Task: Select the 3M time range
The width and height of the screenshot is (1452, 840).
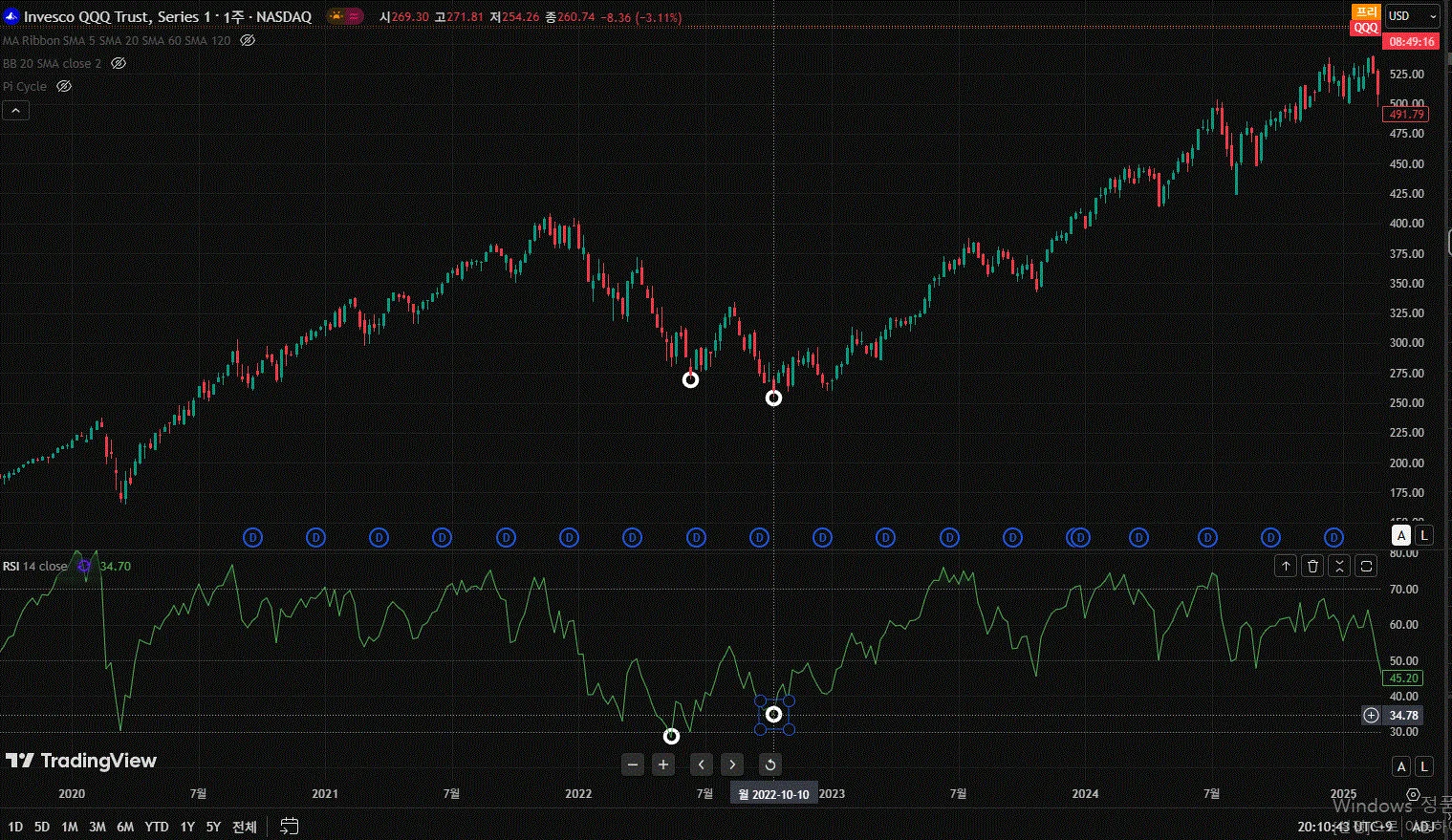Action: pyautogui.click(x=98, y=827)
